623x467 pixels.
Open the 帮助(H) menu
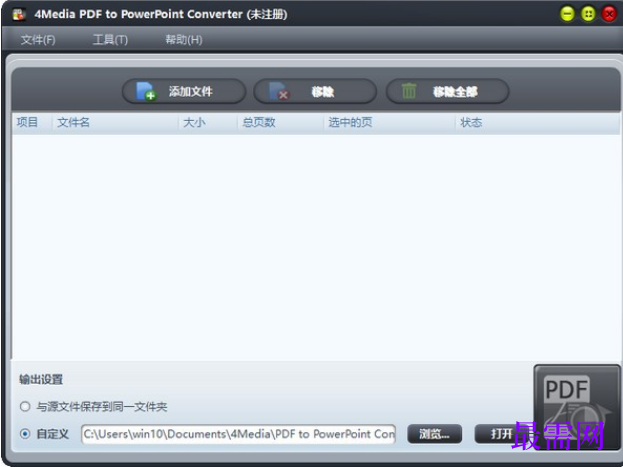tap(184, 40)
